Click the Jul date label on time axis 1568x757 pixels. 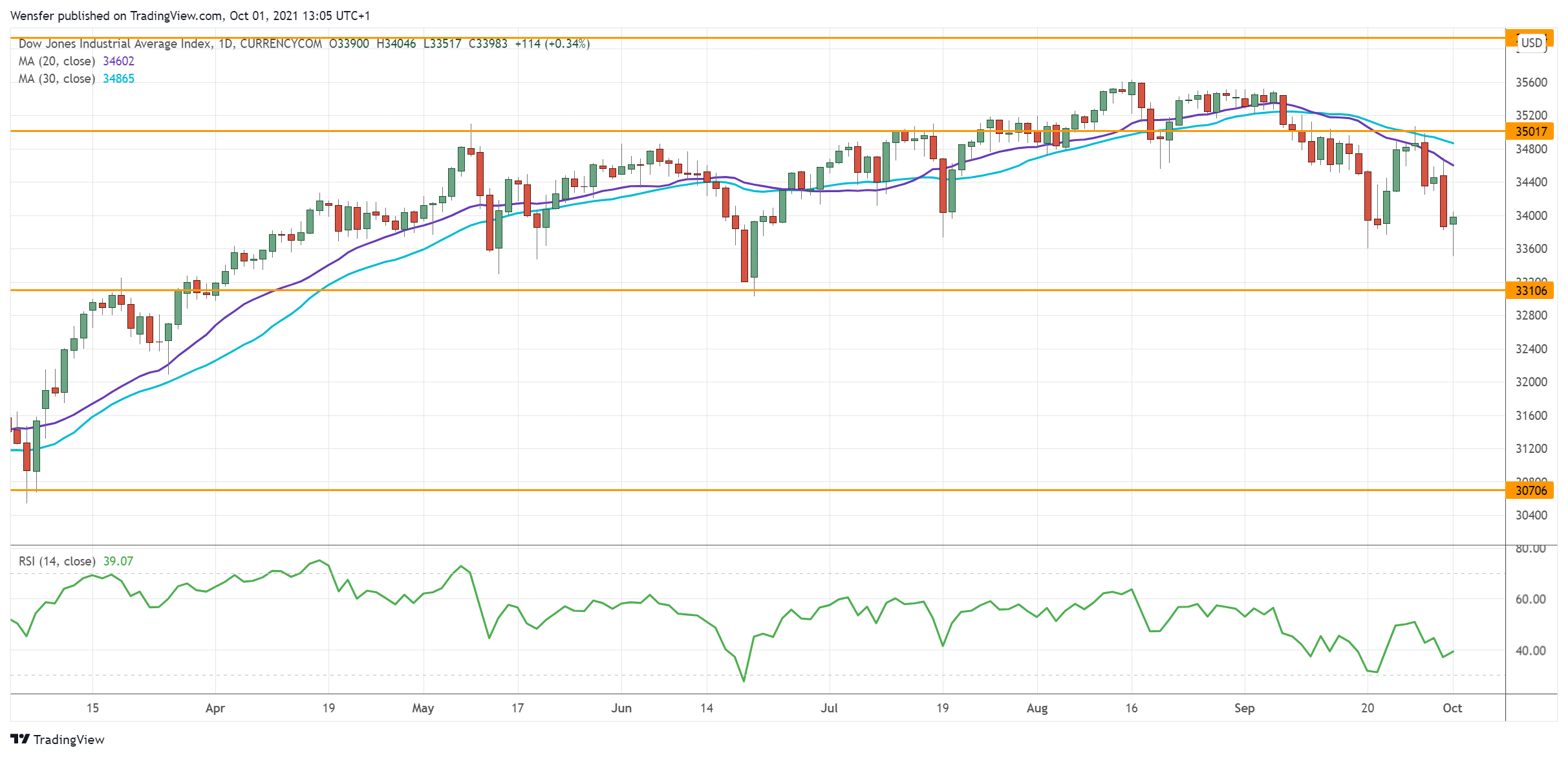829,708
